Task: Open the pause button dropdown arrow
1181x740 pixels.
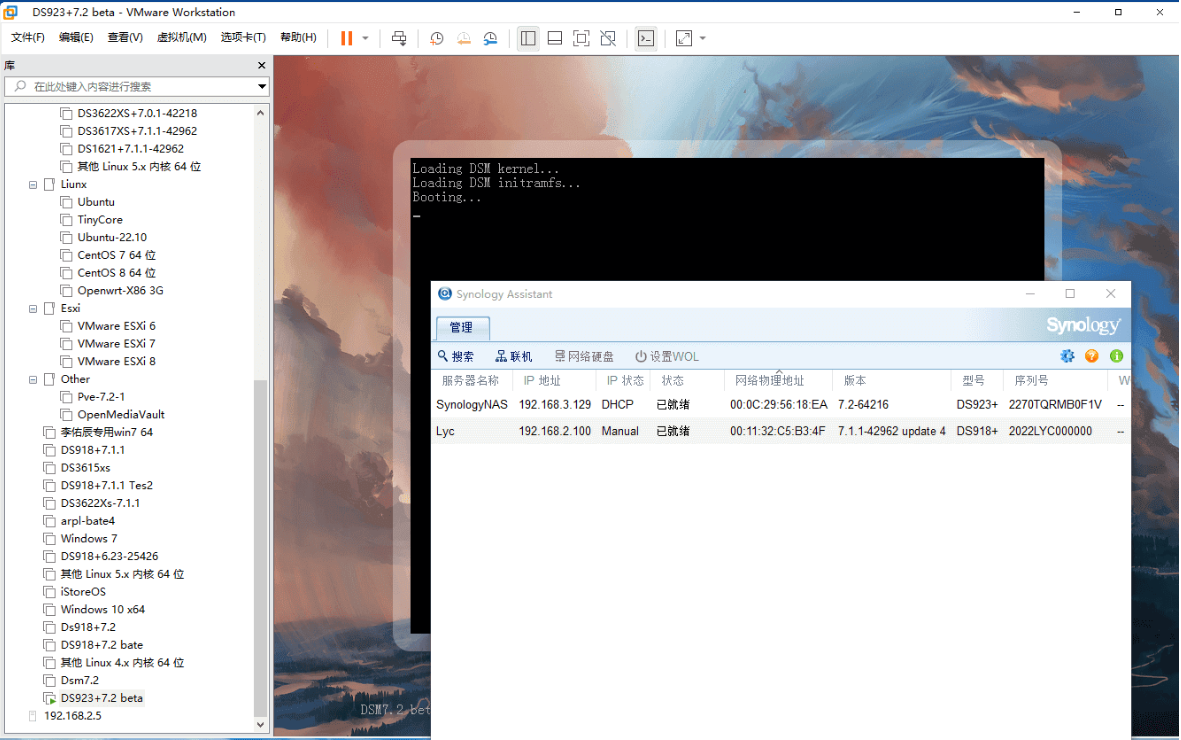Action: pos(365,38)
